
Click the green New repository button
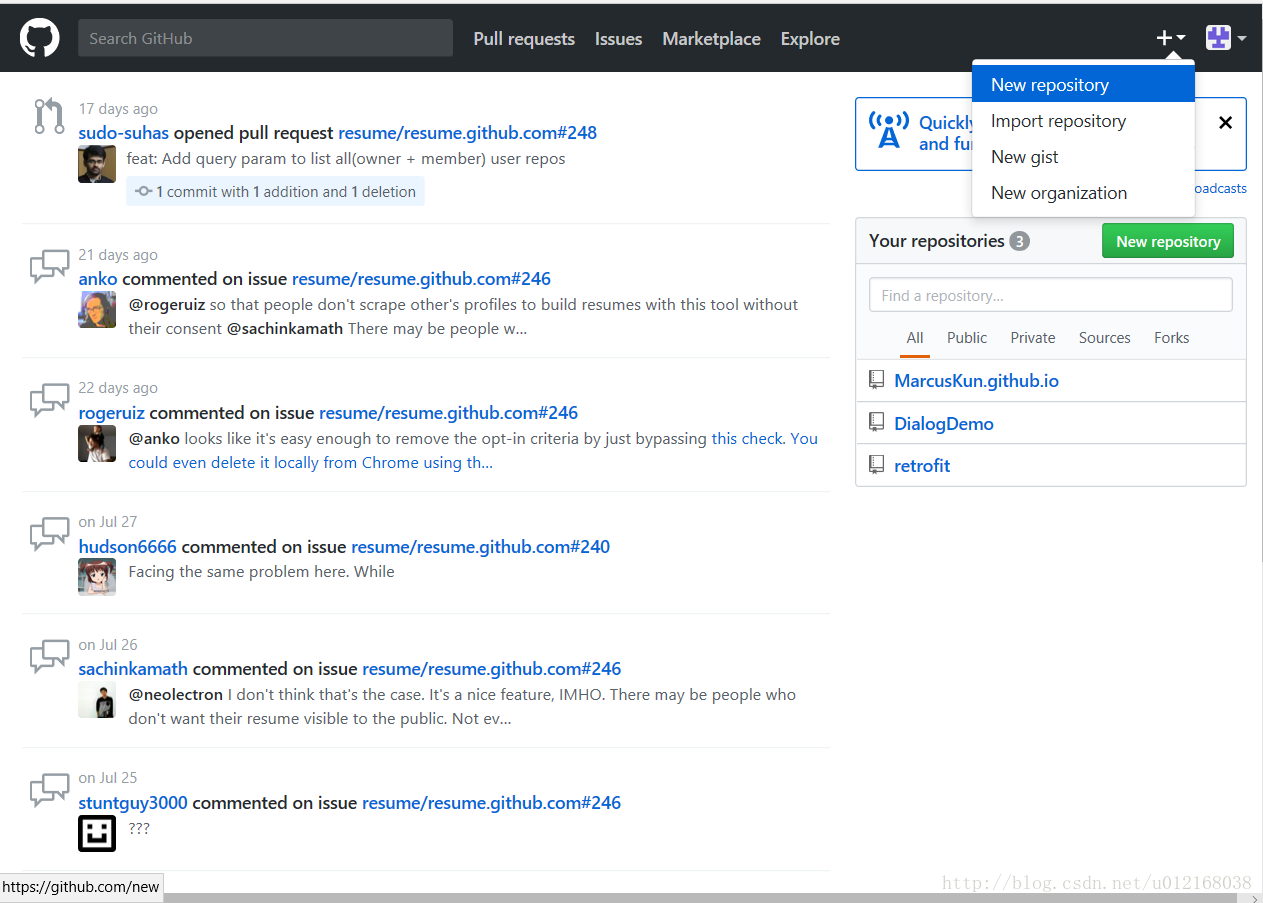click(x=1168, y=241)
